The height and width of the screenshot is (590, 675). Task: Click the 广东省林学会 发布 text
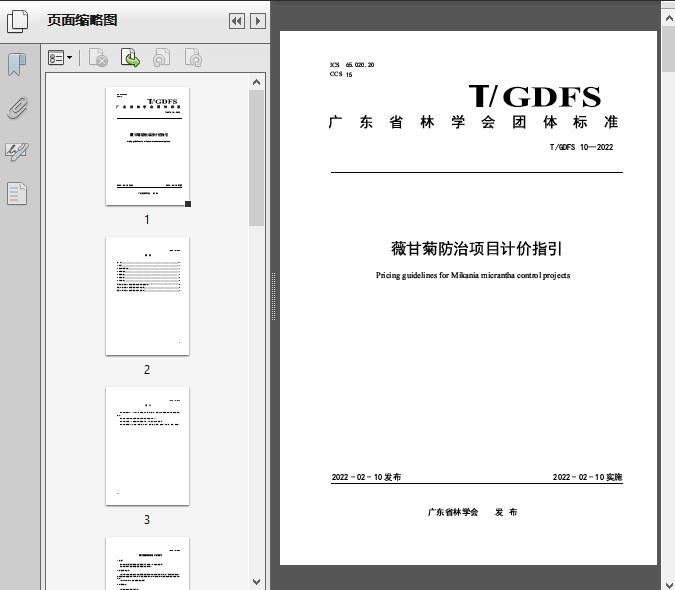[x=472, y=512]
